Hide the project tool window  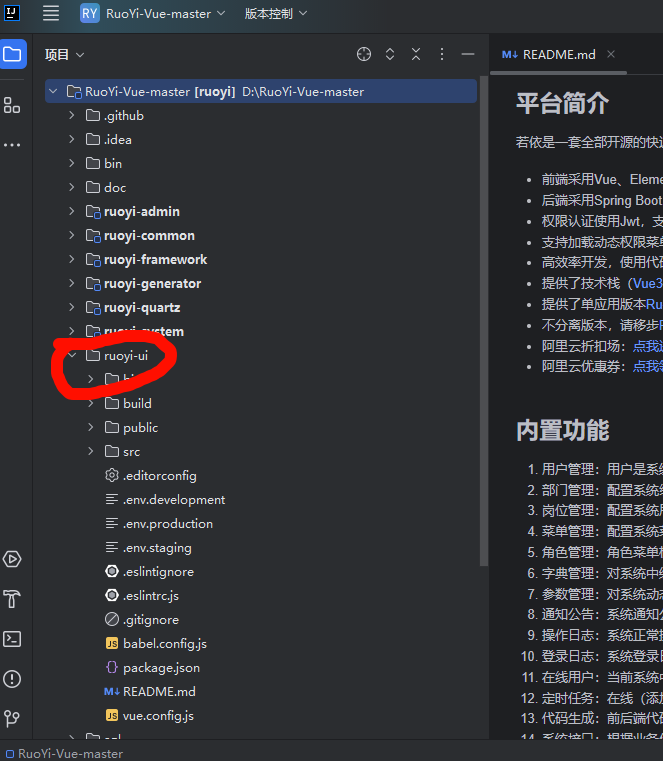coord(468,54)
